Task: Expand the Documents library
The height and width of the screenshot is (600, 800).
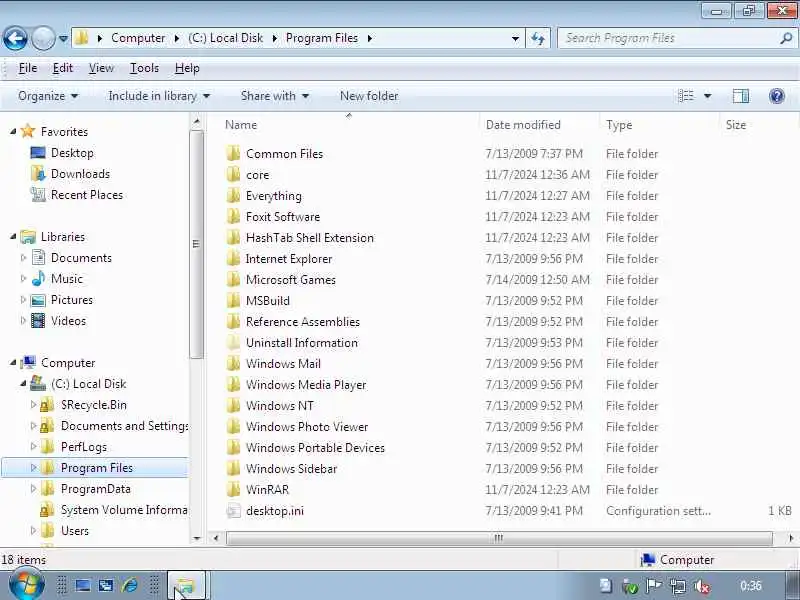Action: pos(23,258)
